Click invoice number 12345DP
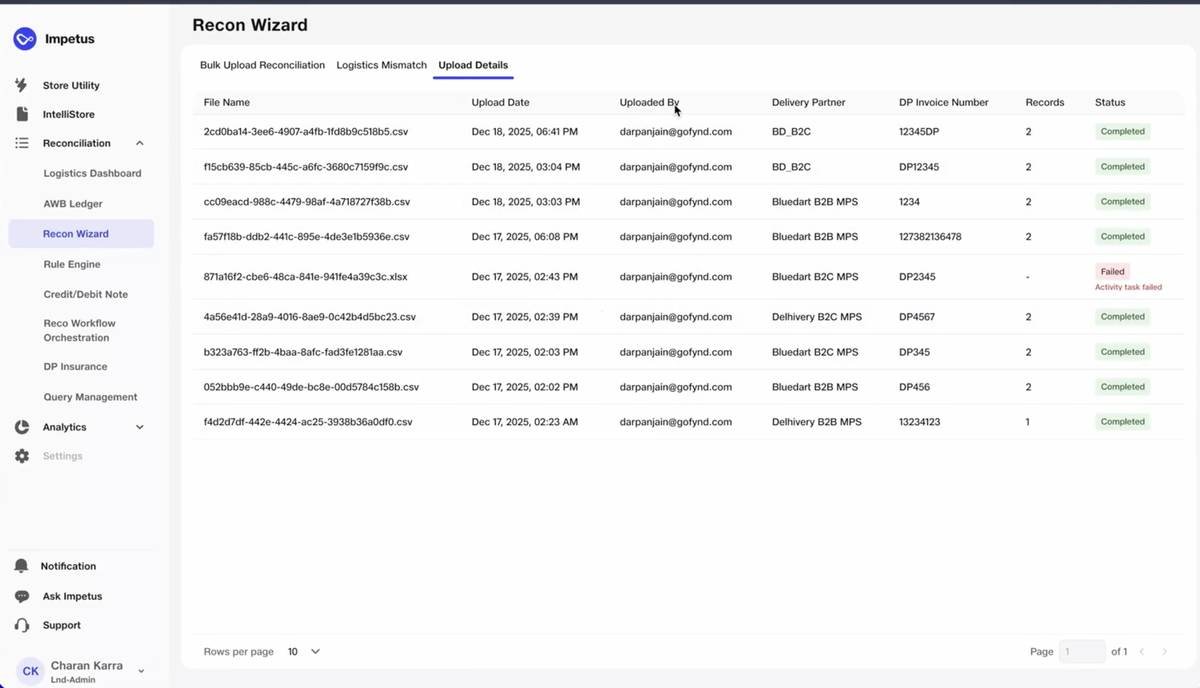 coord(919,132)
